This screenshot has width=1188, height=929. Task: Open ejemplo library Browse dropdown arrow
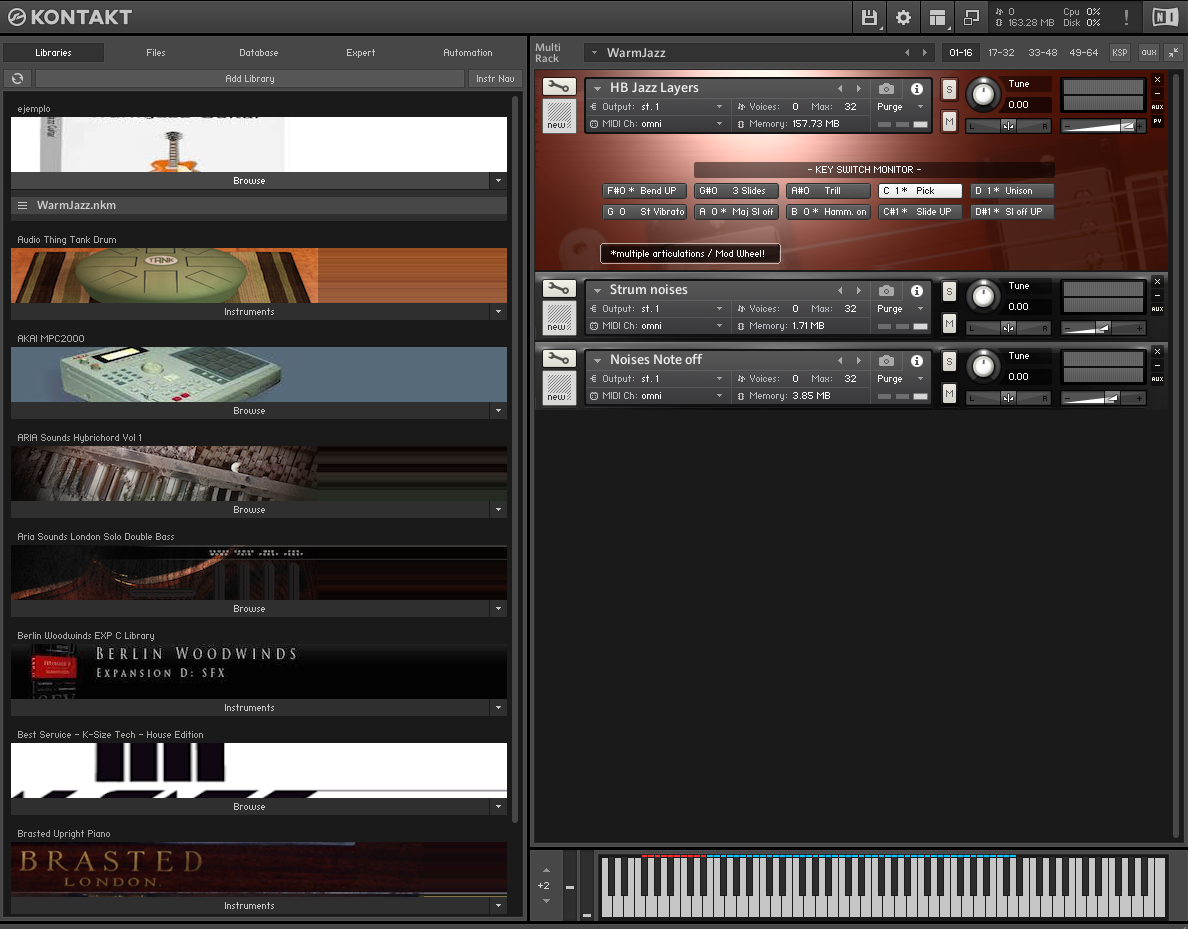[499, 180]
